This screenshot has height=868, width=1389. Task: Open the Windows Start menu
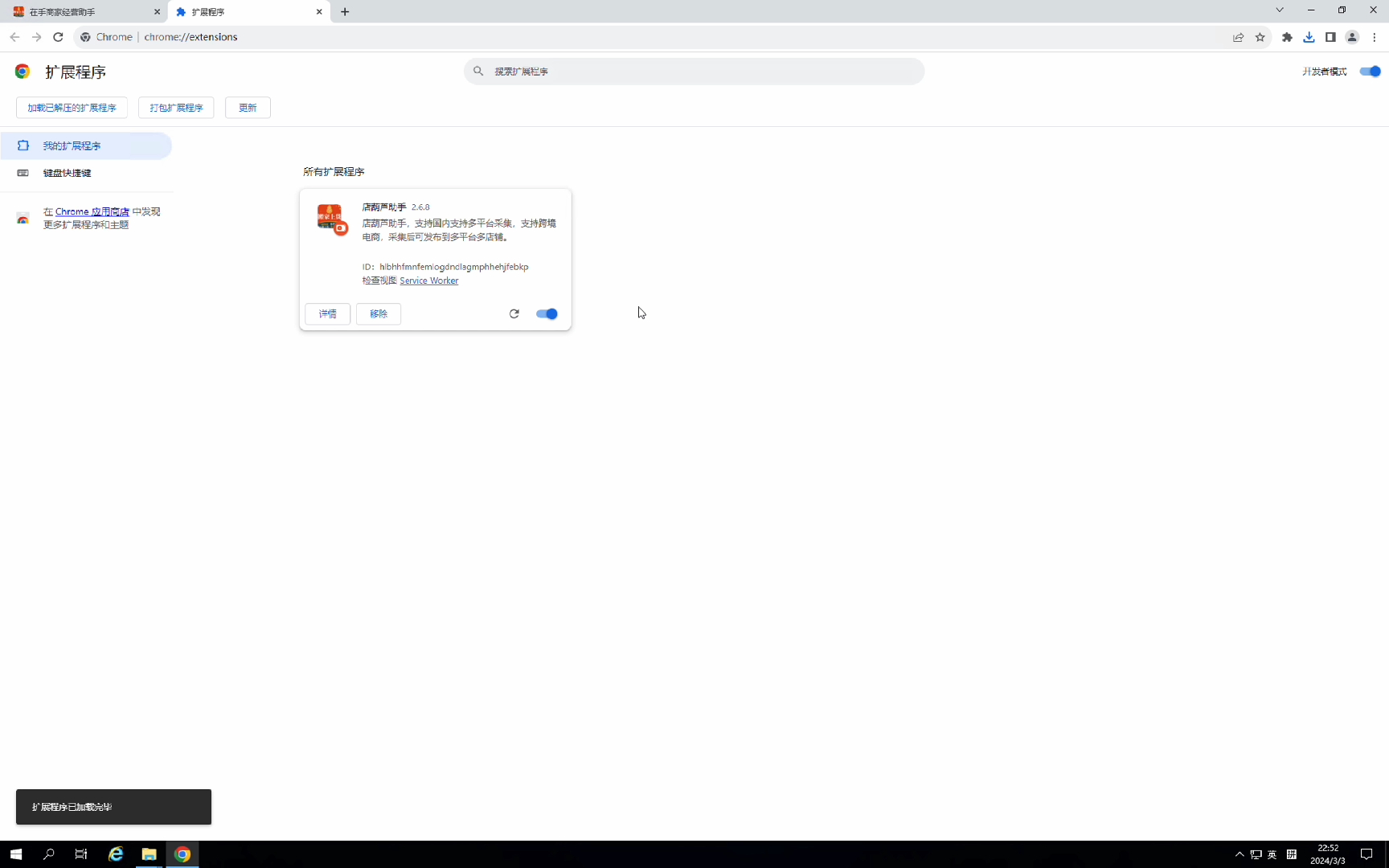tap(16, 854)
